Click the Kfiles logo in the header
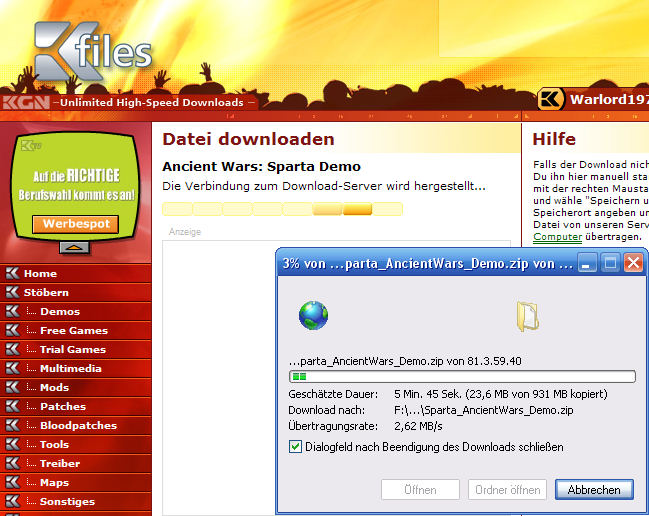649x516 pixels. (x=93, y=51)
